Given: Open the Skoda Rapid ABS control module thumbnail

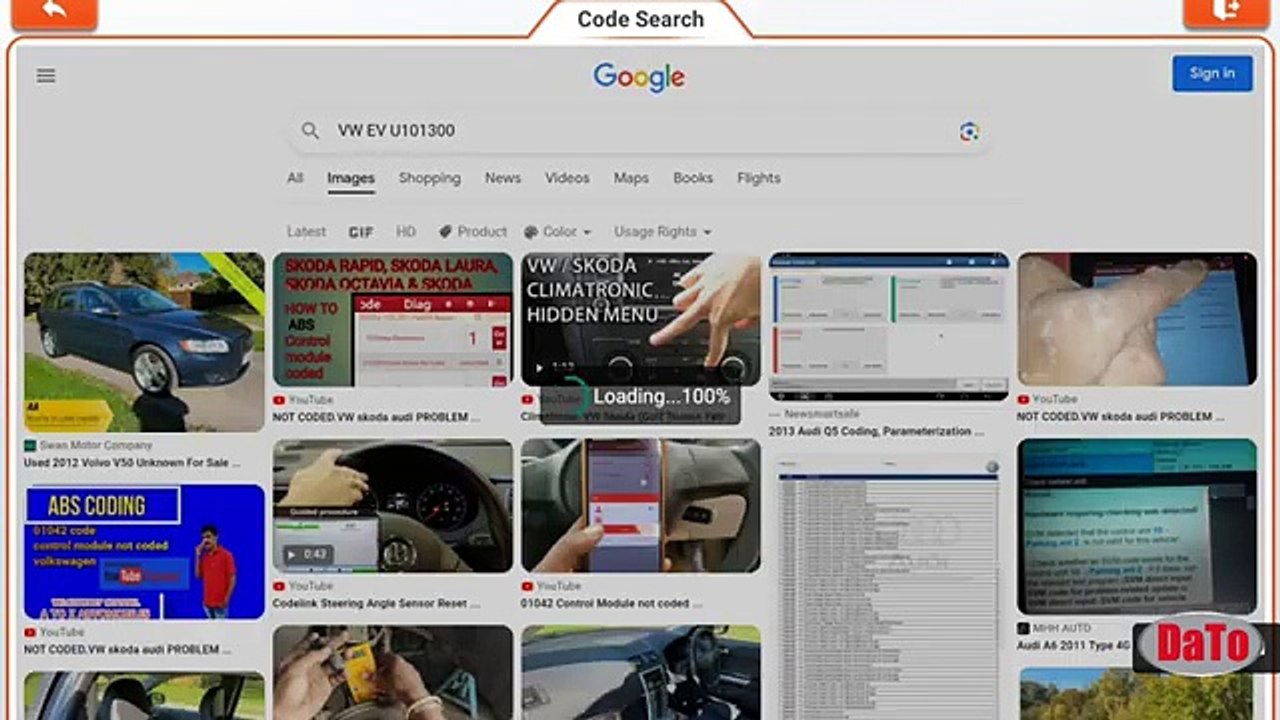Looking at the screenshot, I should click(x=392, y=320).
